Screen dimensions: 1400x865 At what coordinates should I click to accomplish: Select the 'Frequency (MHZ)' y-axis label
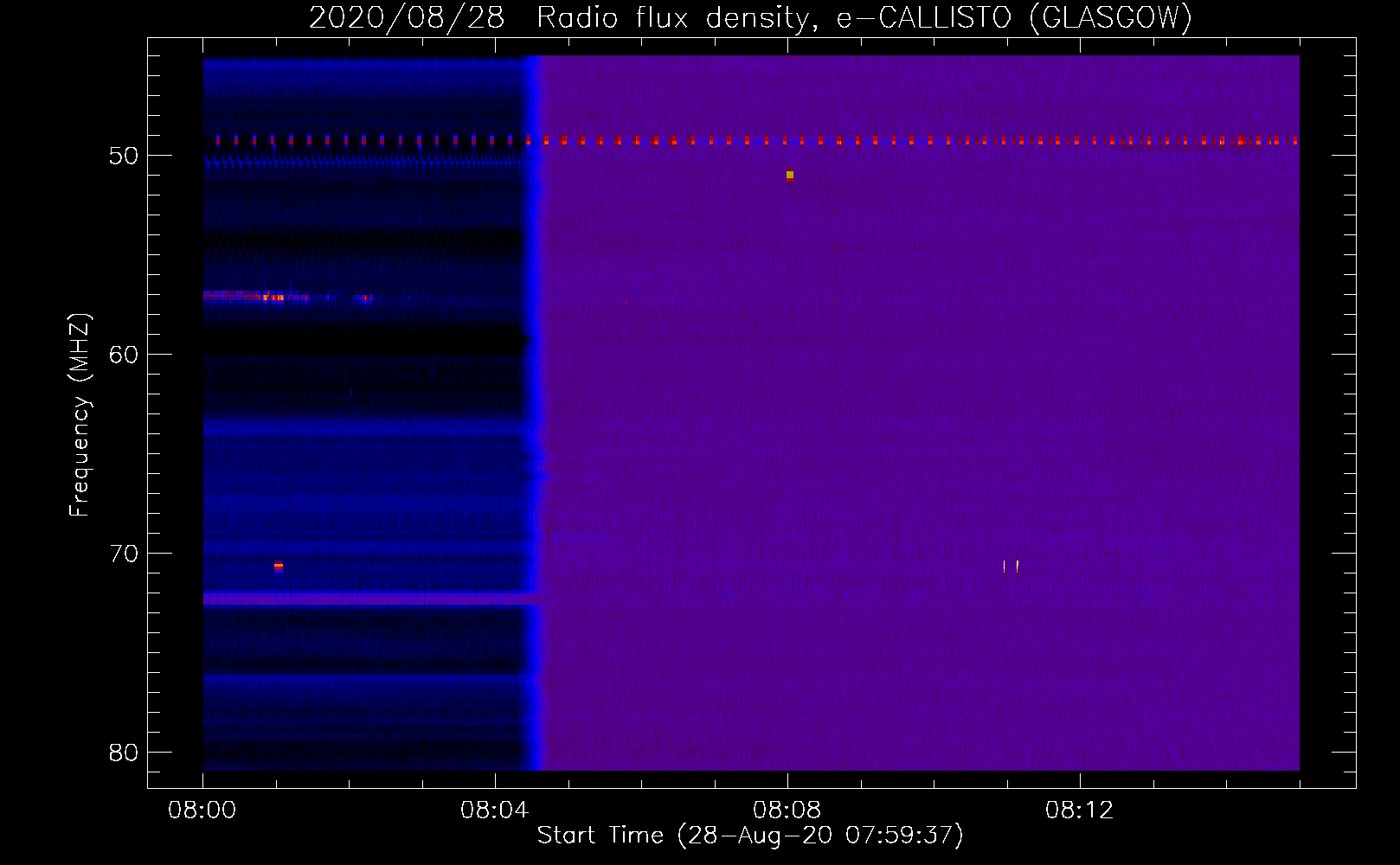point(79,415)
